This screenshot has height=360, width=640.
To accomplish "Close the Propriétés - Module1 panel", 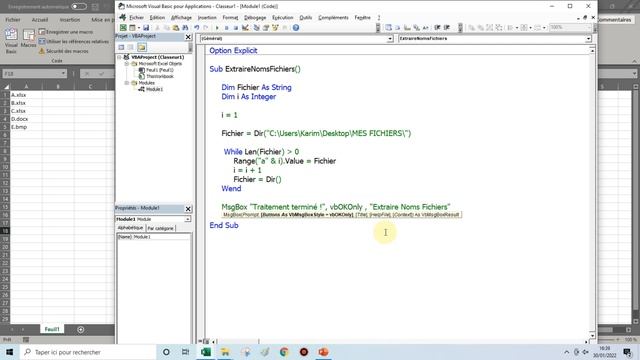I will (188, 209).
